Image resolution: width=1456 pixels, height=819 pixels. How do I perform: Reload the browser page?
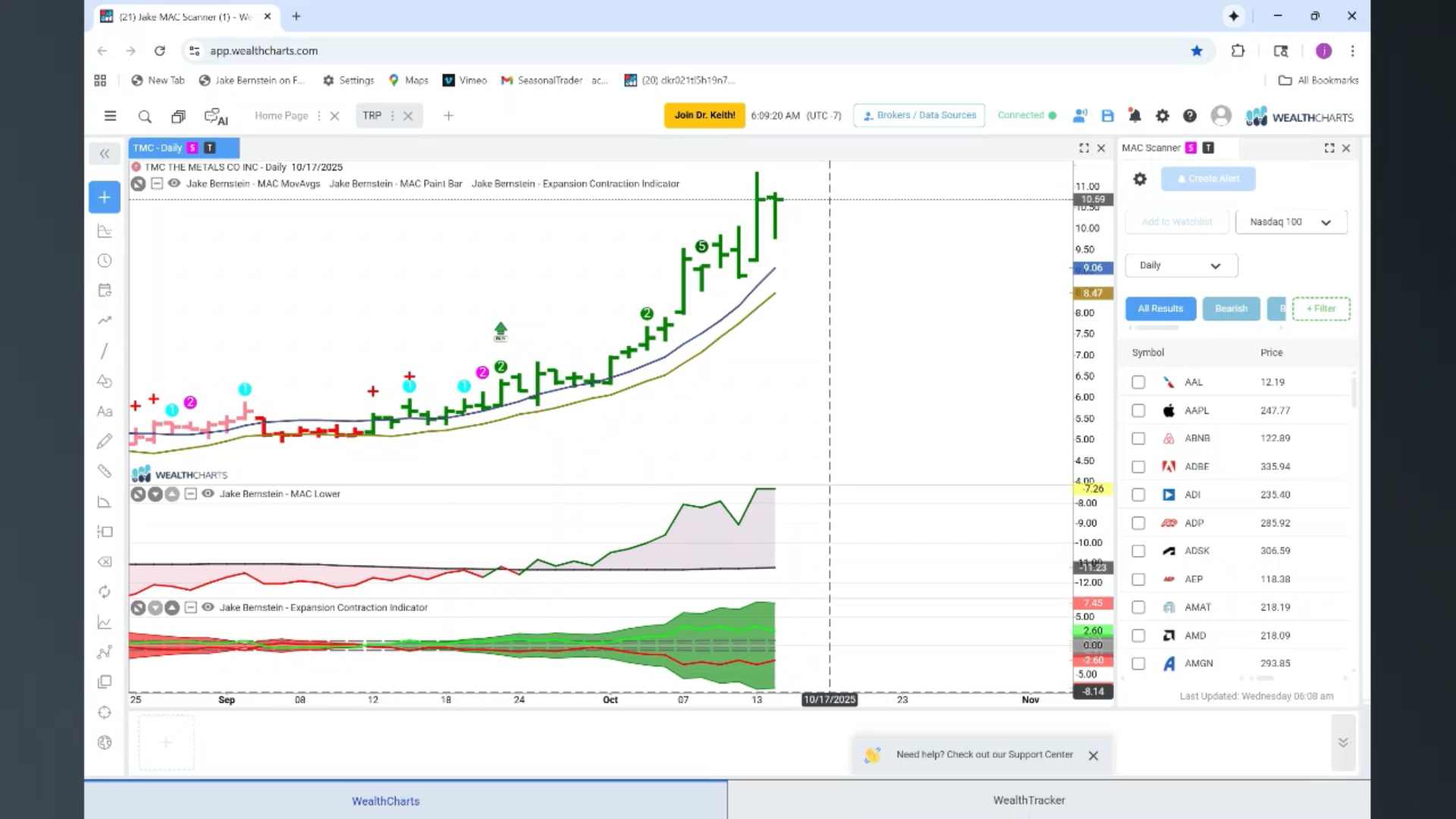[159, 51]
